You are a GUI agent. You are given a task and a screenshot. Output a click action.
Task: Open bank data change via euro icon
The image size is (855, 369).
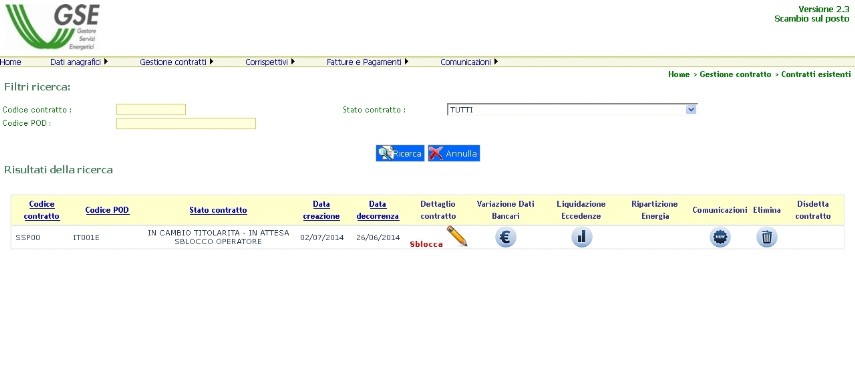pyautogui.click(x=505, y=237)
